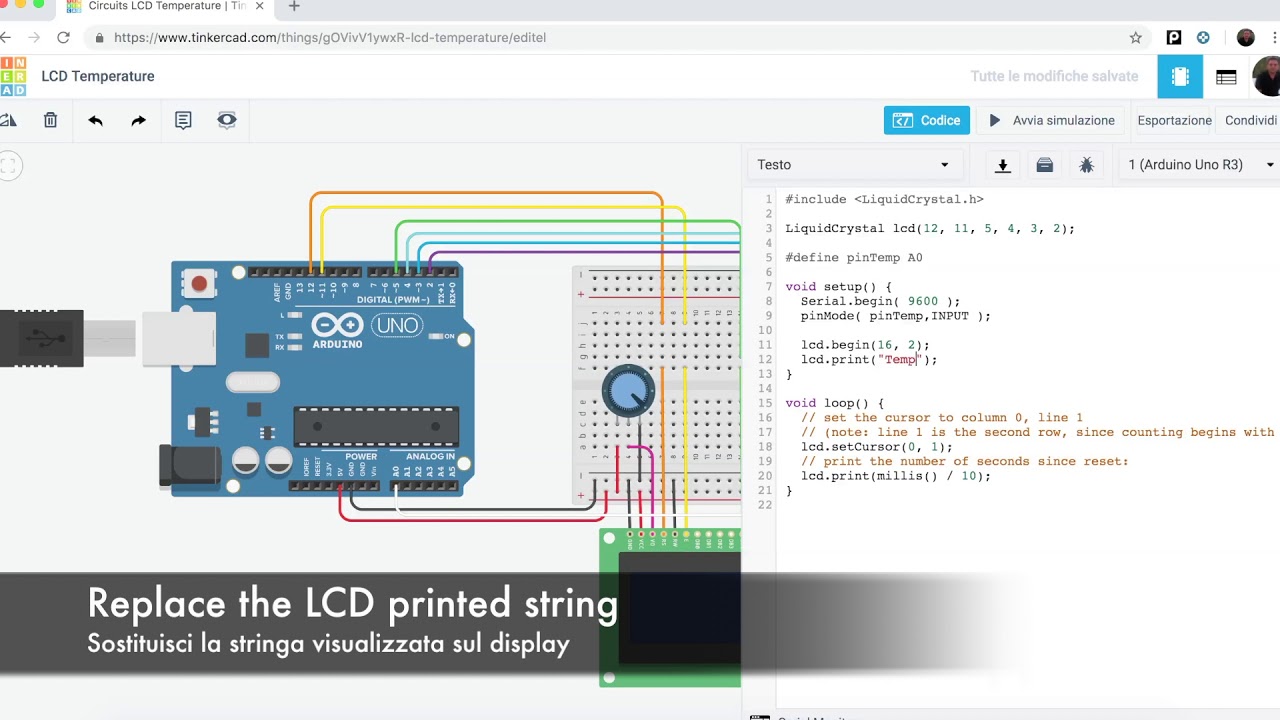Screen dimensions: 1280x720
Task: Click the Tinkercad logo
Action: click(x=13, y=76)
